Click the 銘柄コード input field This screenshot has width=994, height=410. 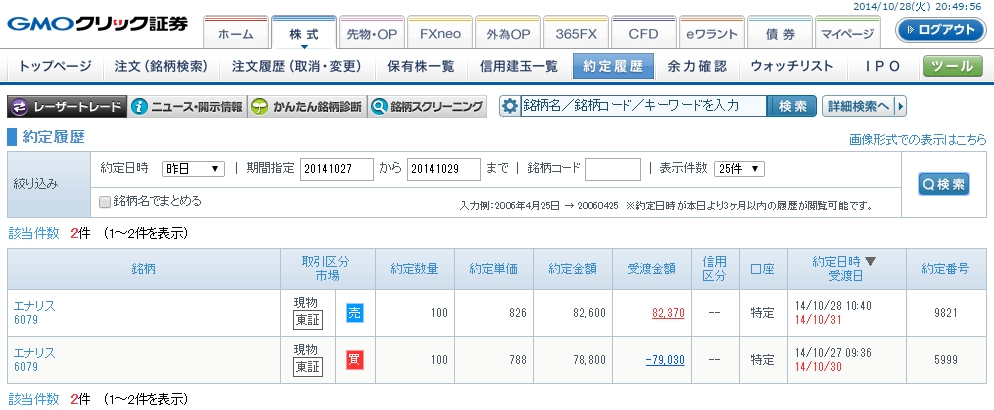(612, 169)
